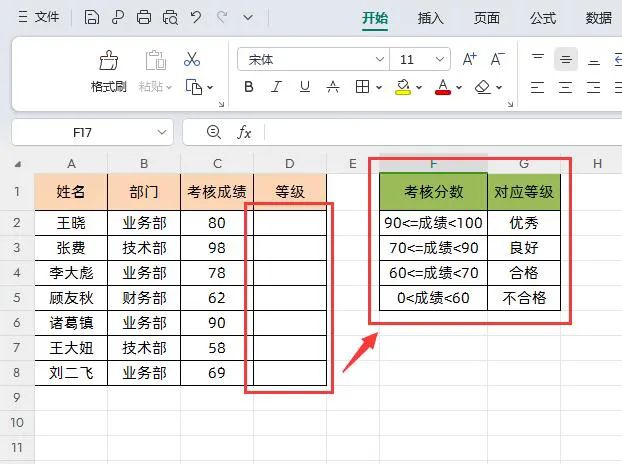Image resolution: width=622 pixels, height=464 pixels.
Task: Click the 对应等级 header cell
Action: pos(524,192)
